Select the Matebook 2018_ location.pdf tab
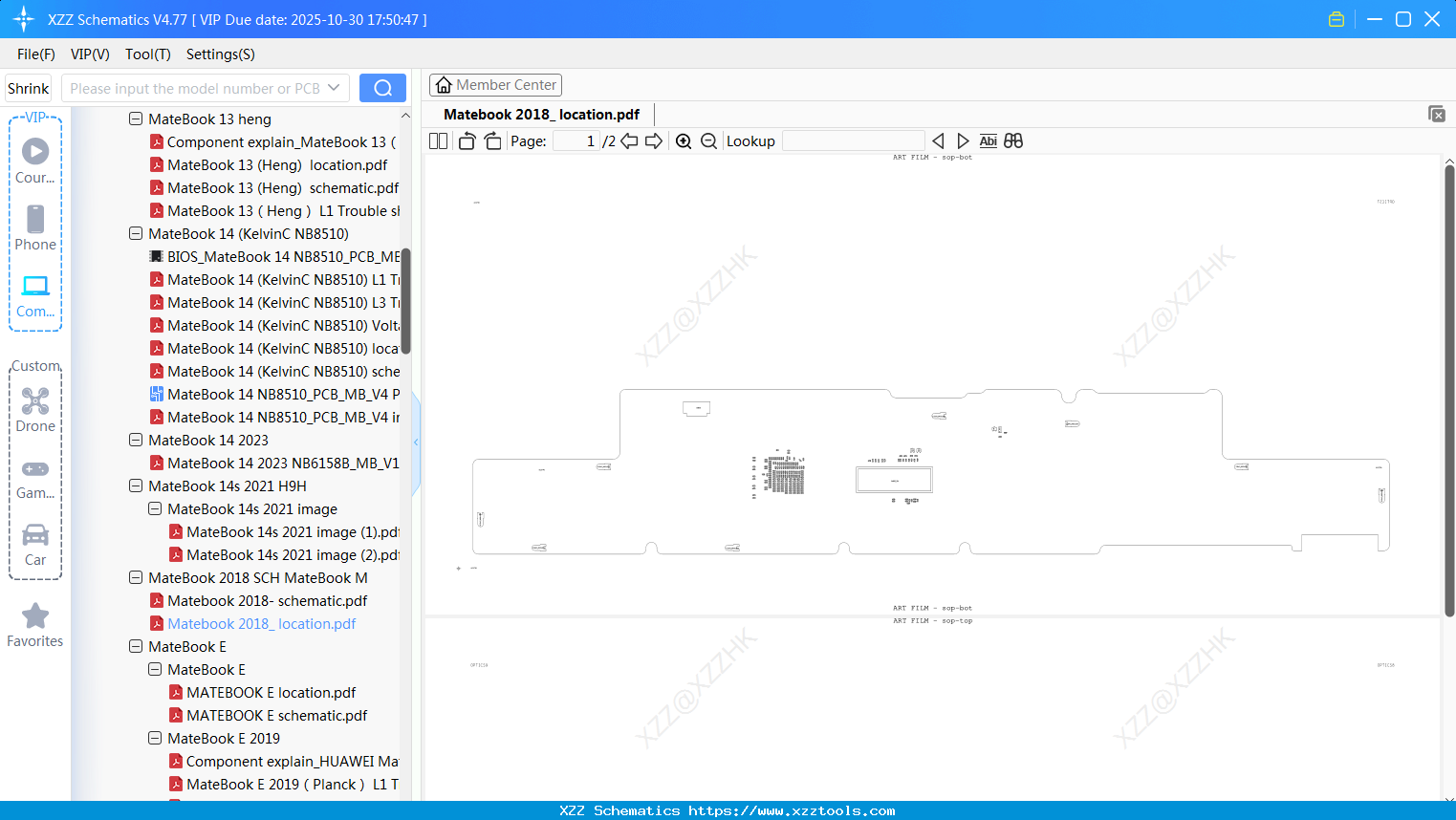Screen dimensions: 1456x820 coord(542,115)
